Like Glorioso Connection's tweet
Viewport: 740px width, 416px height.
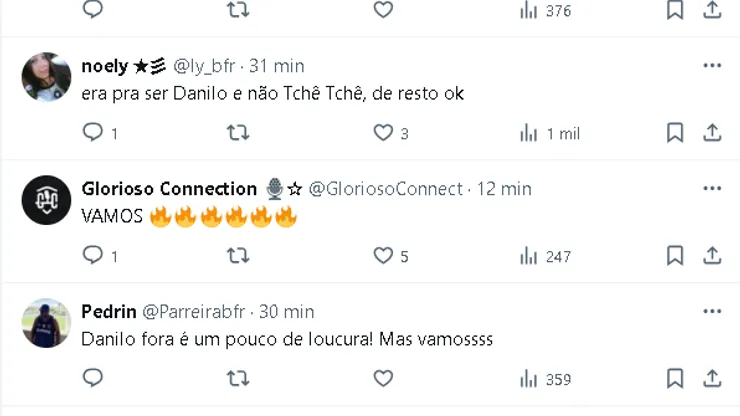point(383,256)
